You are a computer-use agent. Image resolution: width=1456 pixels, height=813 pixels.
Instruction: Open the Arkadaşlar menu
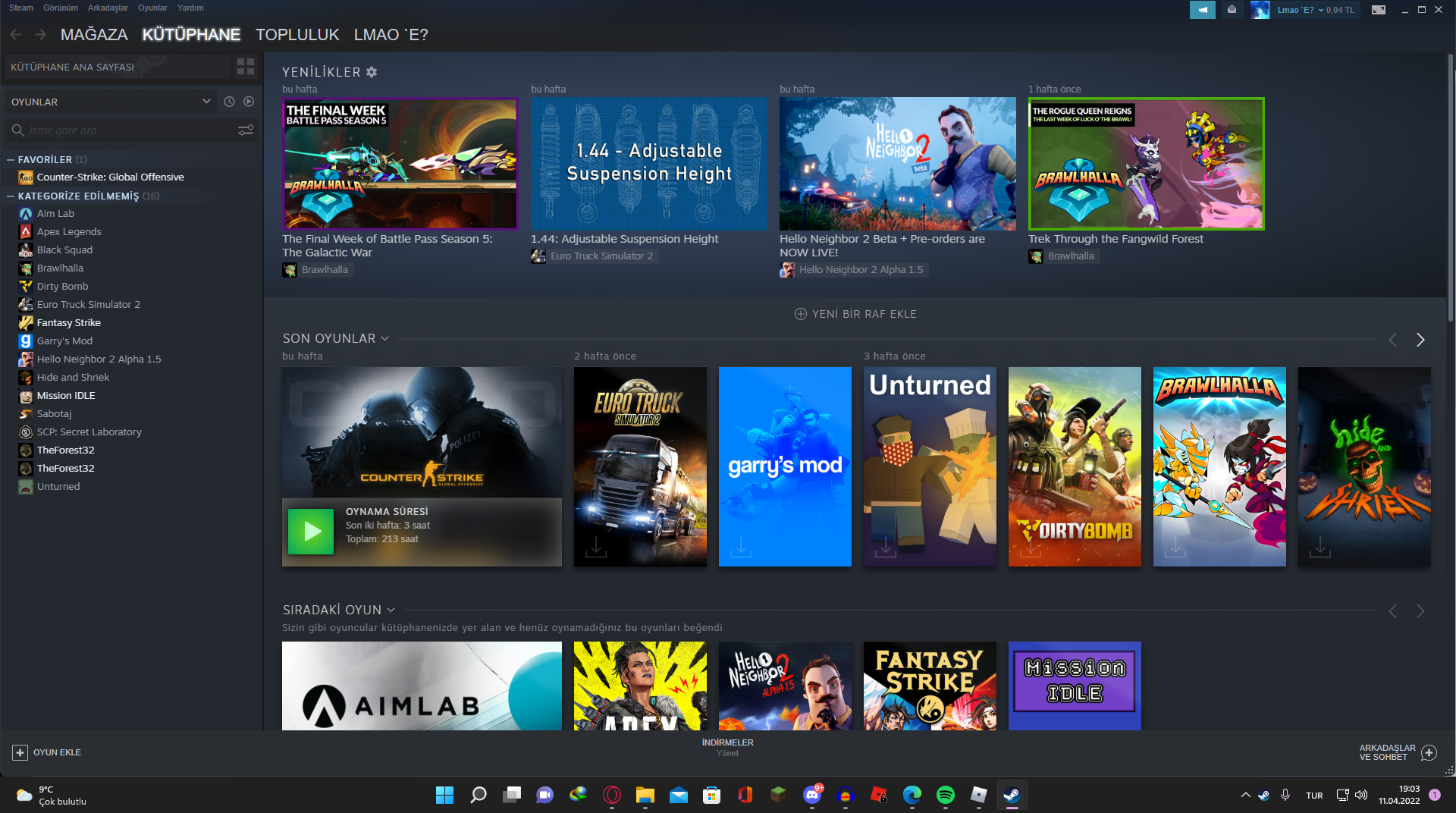click(108, 8)
